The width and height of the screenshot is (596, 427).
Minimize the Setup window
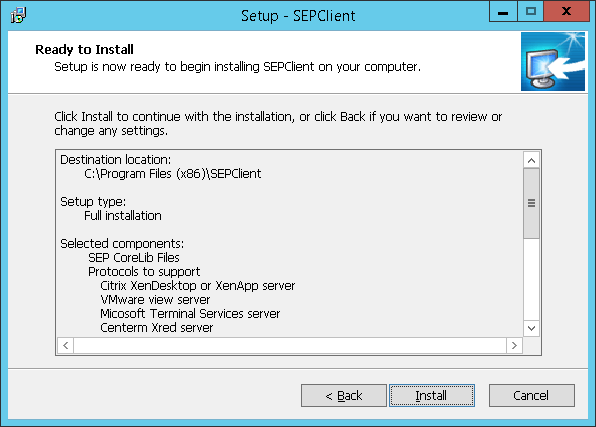[503, 11]
